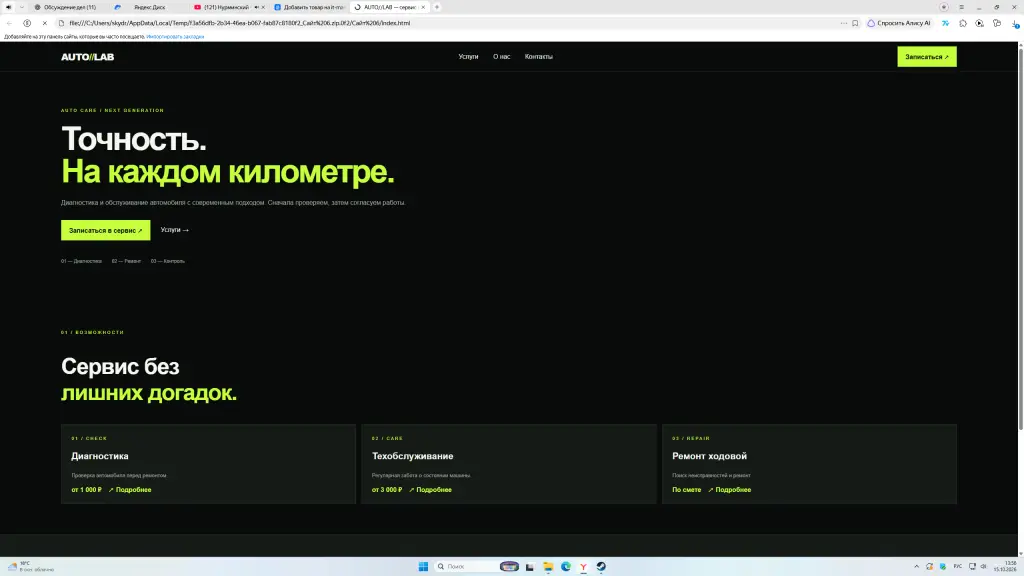Screen dimensions: 1024x576
Task: Open the Task View taskbar icon
Action: (530, 566)
